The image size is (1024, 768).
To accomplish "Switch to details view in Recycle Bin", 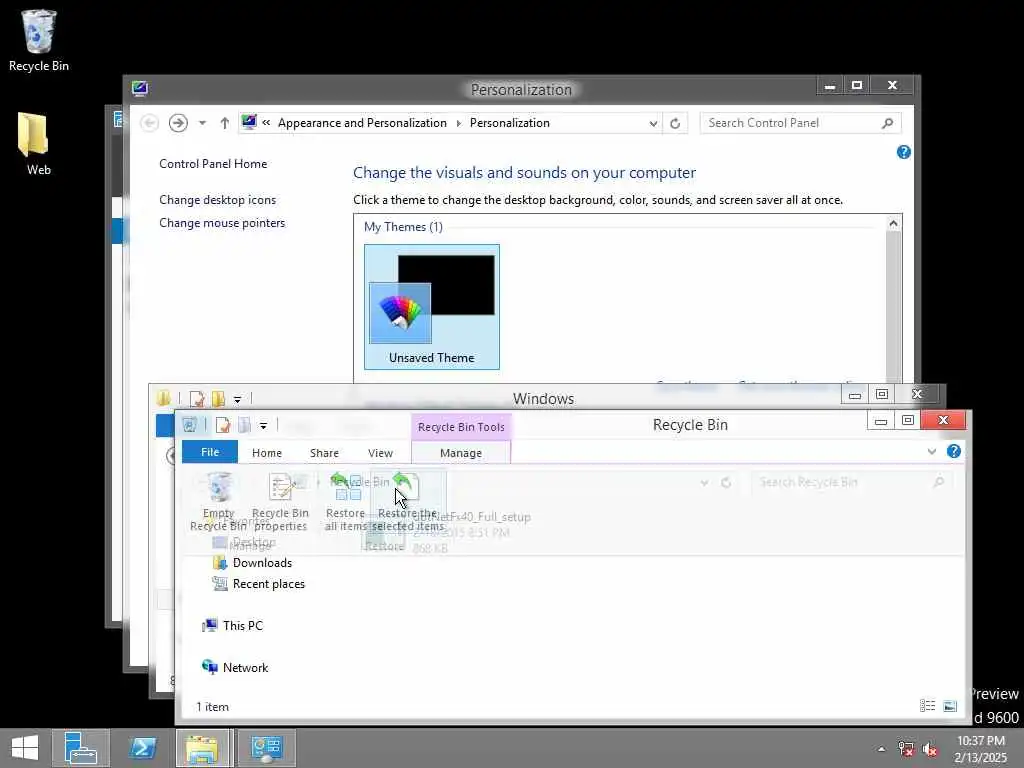I will [x=927, y=706].
